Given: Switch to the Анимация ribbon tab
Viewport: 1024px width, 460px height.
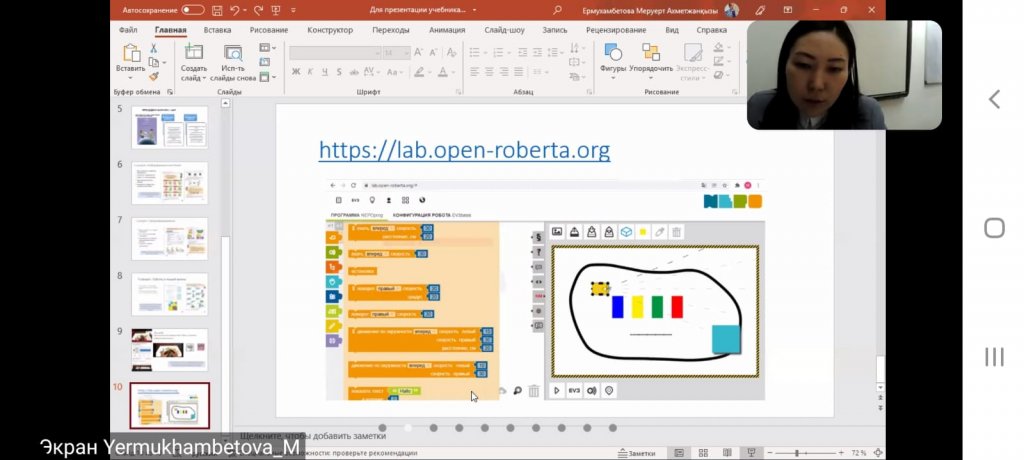Looking at the screenshot, I should (x=447, y=30).
